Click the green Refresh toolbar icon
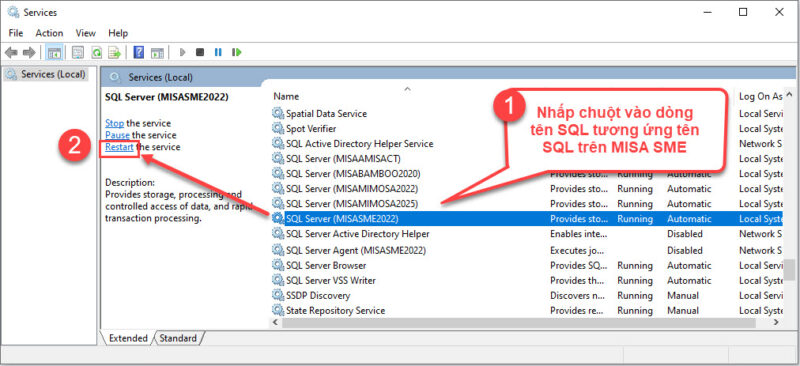Screen dimensions: 800x366 click(96, 52)
